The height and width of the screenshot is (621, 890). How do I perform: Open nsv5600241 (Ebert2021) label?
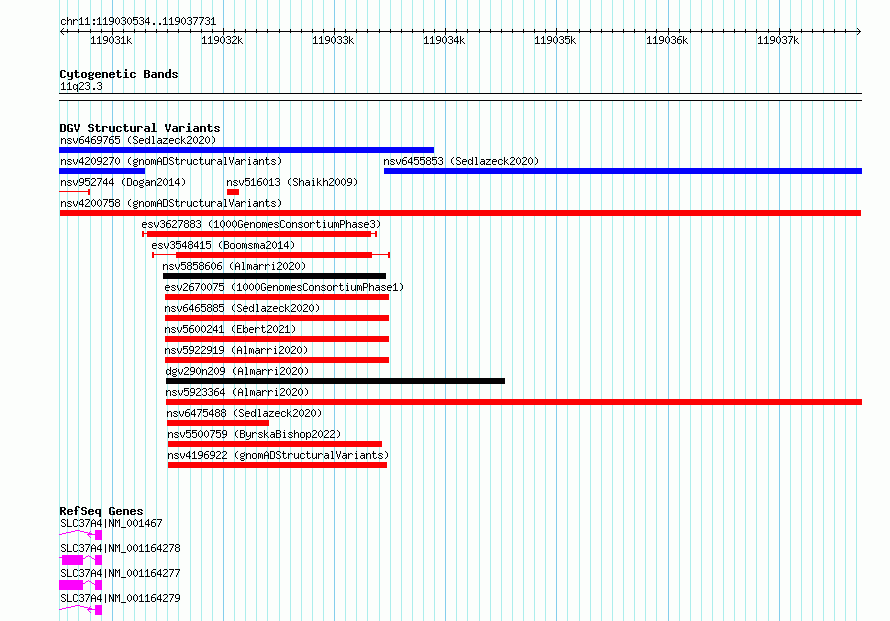point(230,329)
